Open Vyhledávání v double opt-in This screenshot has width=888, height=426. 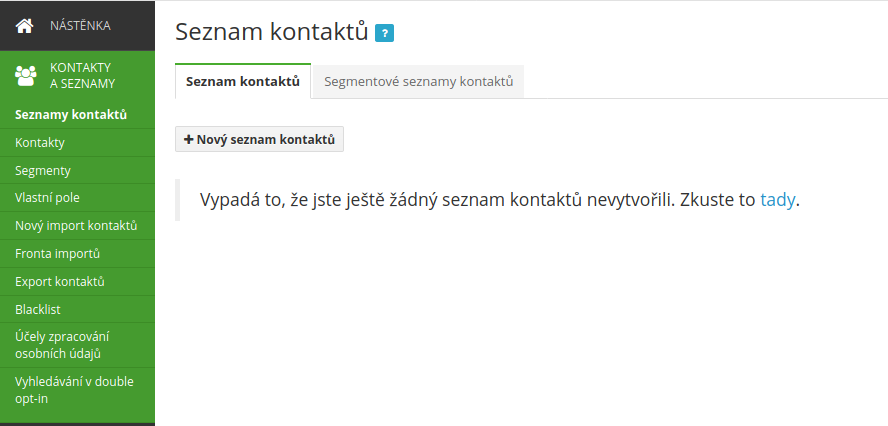[78, 390]
